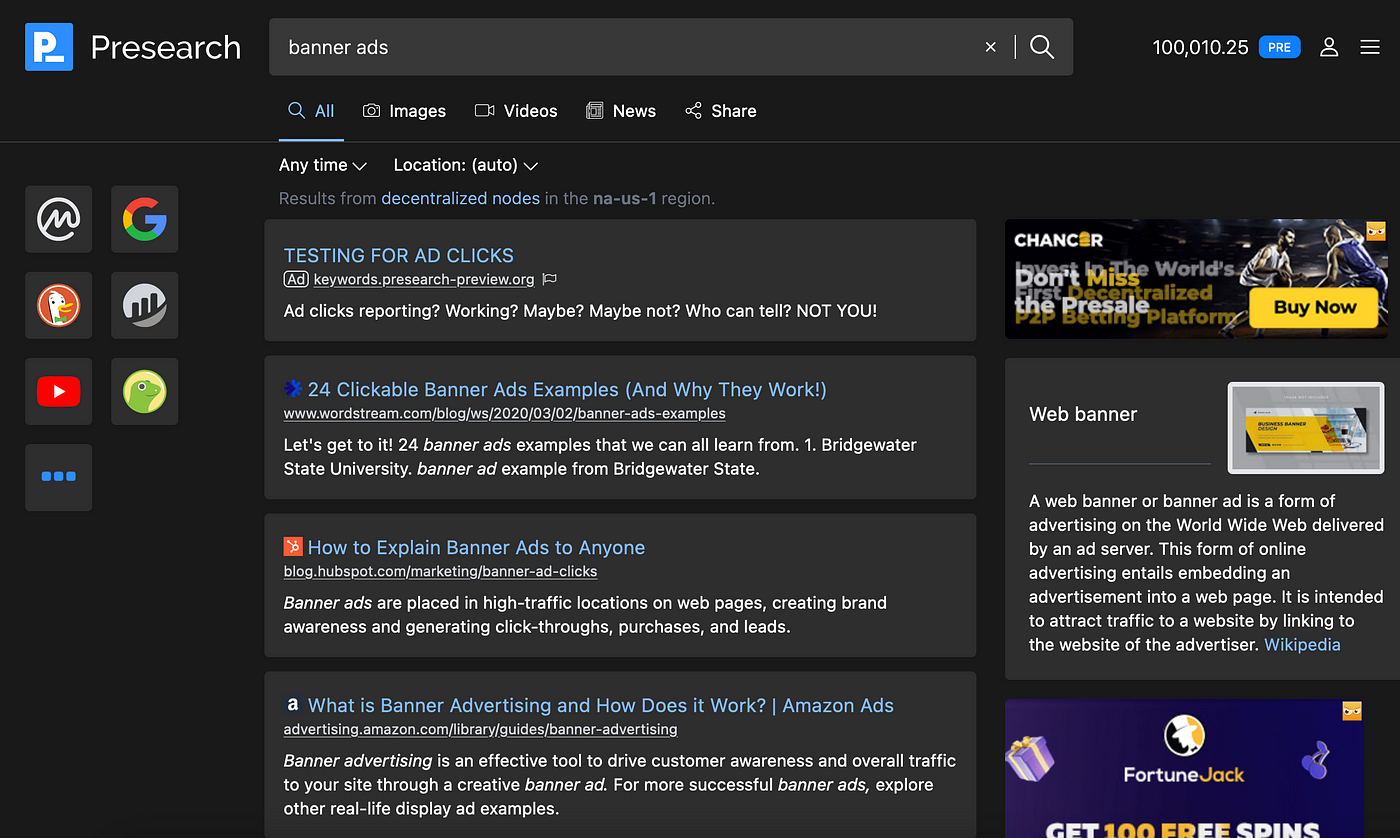Open the Web banner thumbnail image
Image resolution: width=1400 pixels, height=838 pixels.
1306,427
